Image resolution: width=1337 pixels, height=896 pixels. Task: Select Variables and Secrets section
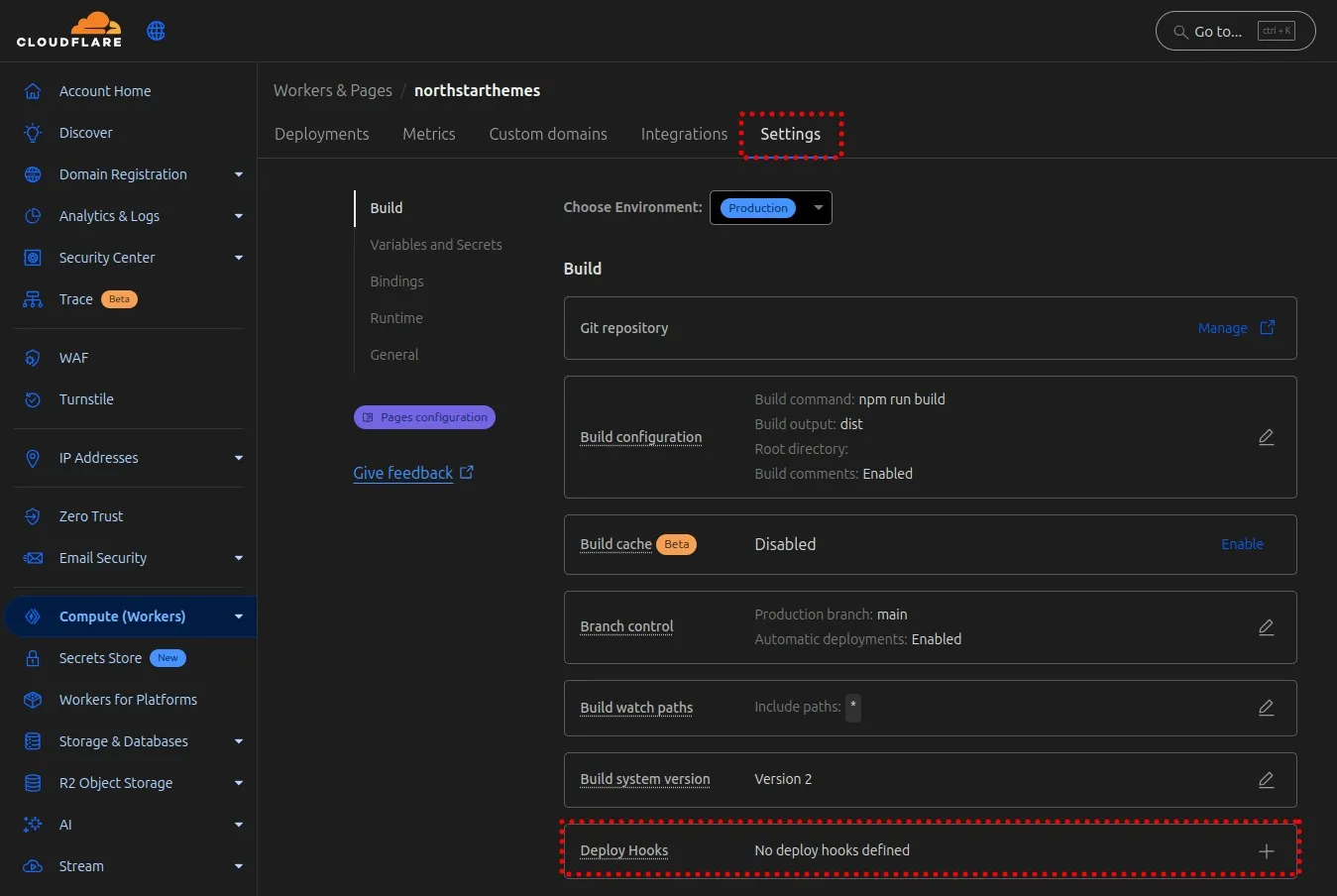pyautogui.click(x=436, y=245)
